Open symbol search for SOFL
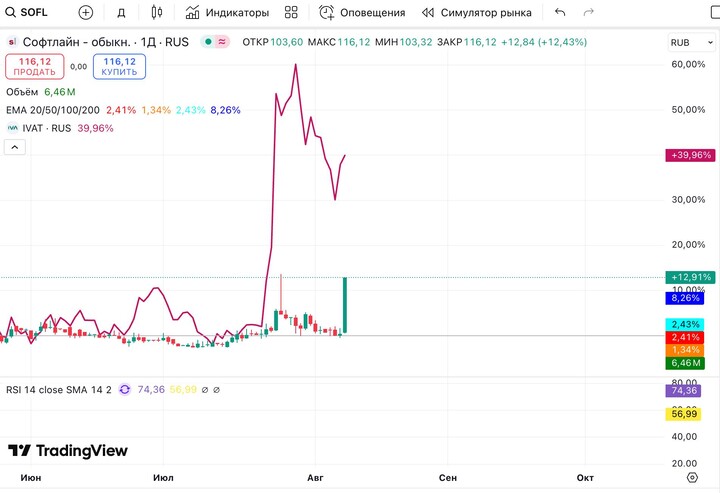Viewport: 720px width, 493px height. point(27,12)
